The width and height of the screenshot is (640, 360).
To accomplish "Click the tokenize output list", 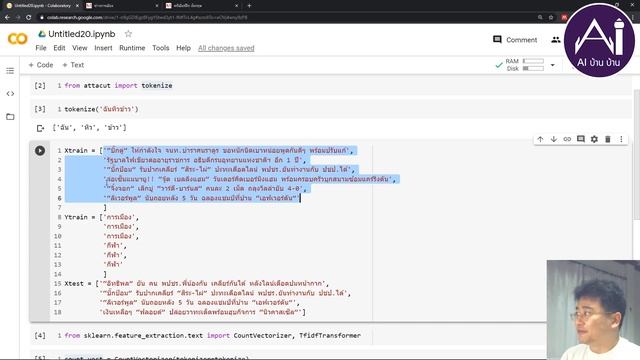I will [89, 128].
